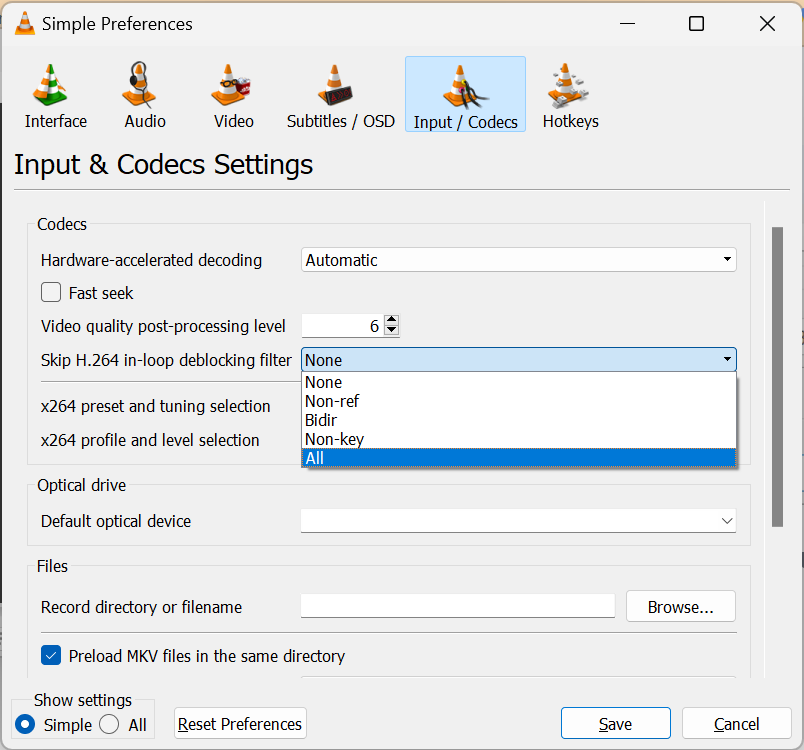Click the post-processing level value field

343,326
